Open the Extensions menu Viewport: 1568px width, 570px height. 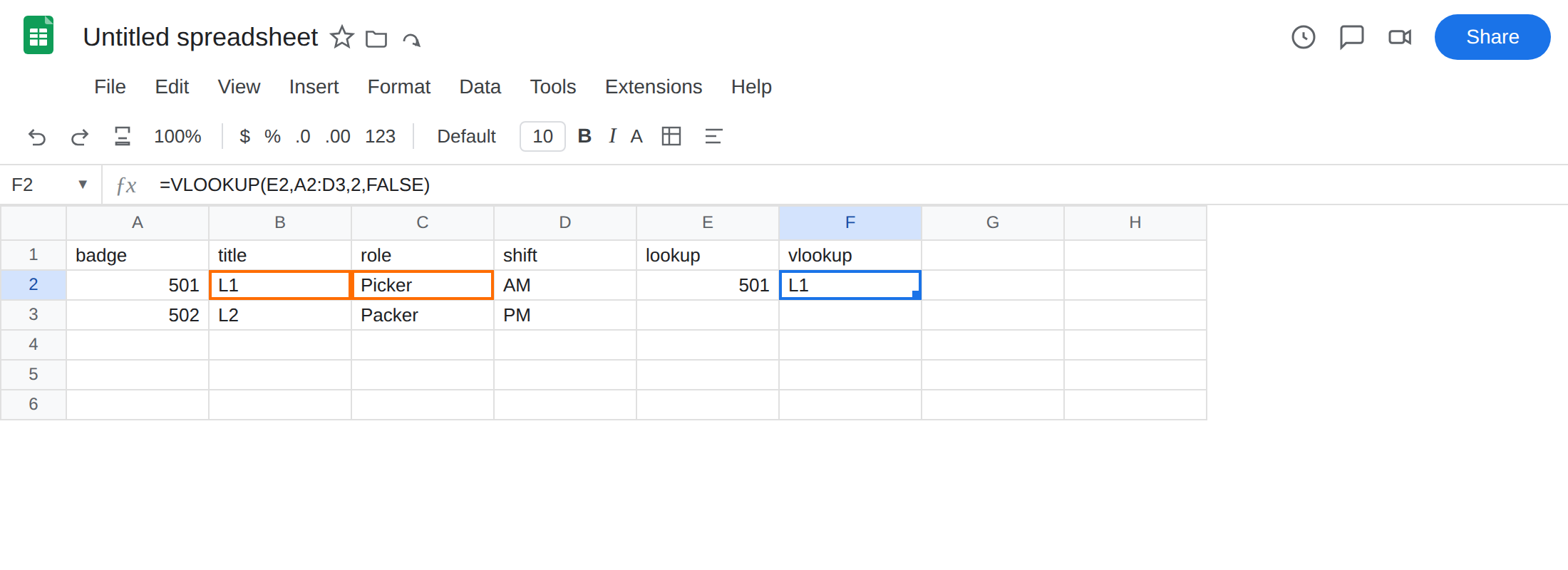[654, 87]
